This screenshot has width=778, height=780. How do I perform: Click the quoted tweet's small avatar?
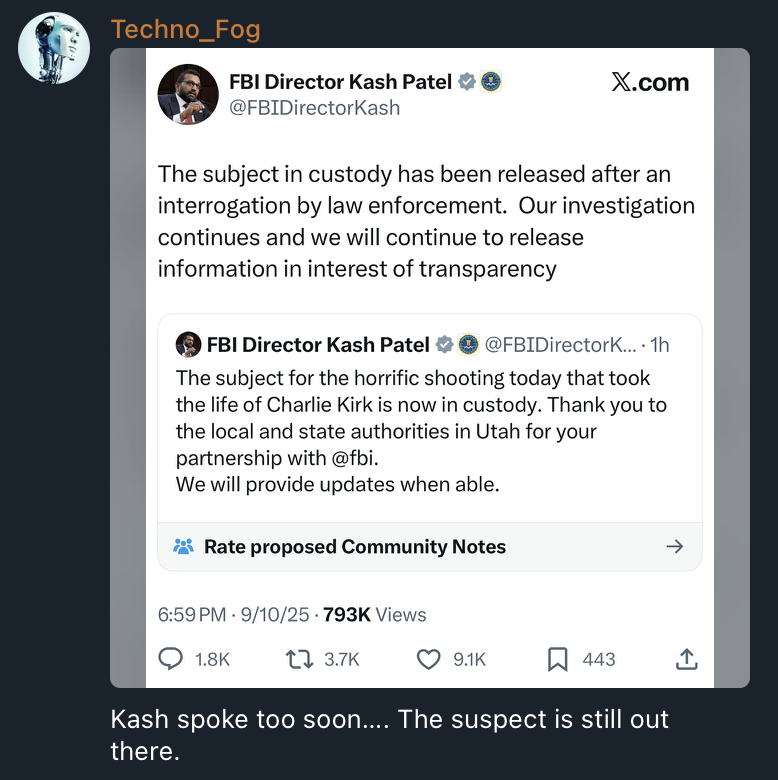[x=187, y=345]
